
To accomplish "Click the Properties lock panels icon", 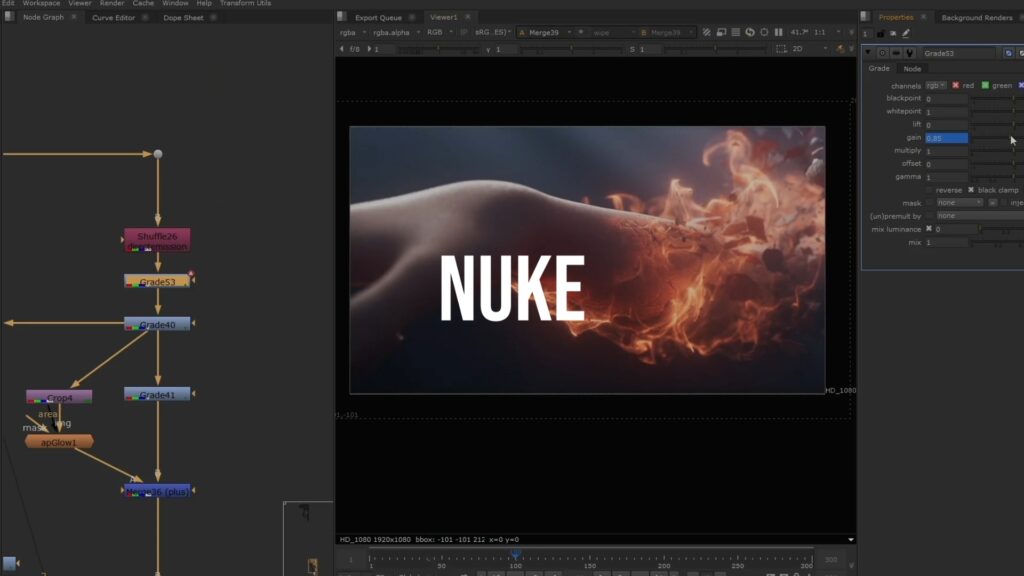I will [x=881, y=33].
